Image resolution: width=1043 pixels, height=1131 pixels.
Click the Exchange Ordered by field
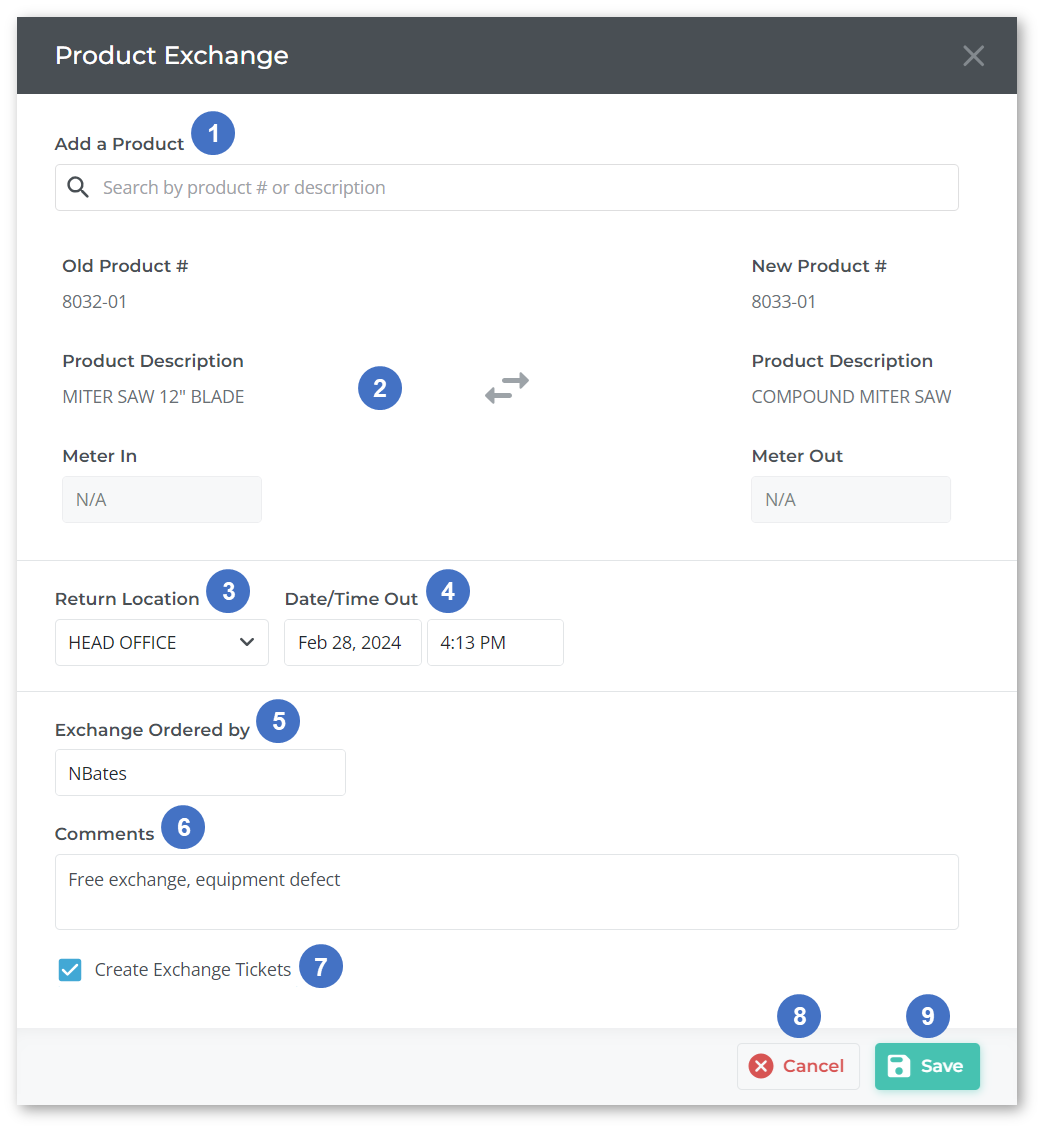coord(201,773)
